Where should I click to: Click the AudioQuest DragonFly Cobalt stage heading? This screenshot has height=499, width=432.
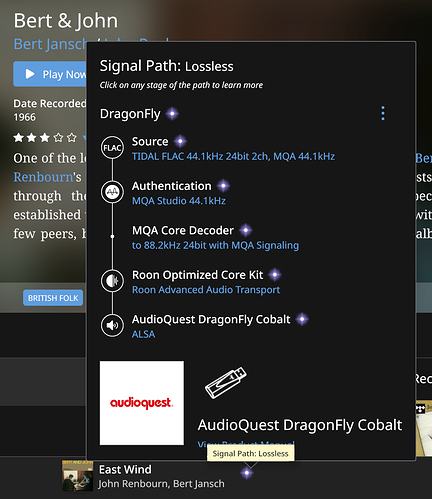211,319
